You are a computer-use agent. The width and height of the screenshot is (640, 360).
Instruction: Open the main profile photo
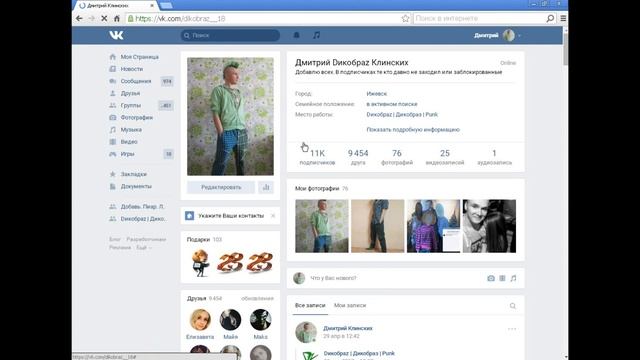pos(230,116)
